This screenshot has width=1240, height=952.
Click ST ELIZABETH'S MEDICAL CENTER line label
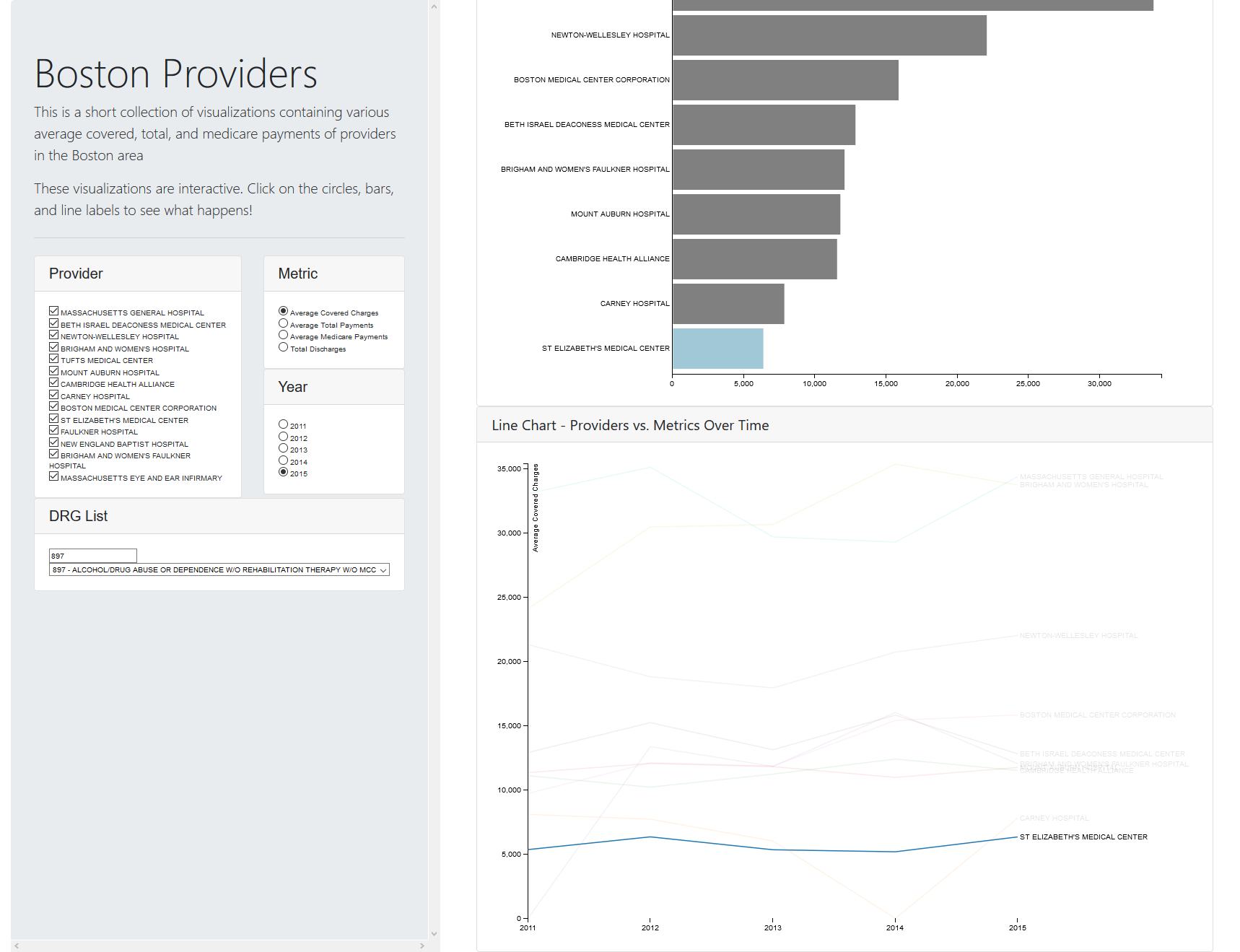[1083, 837]
